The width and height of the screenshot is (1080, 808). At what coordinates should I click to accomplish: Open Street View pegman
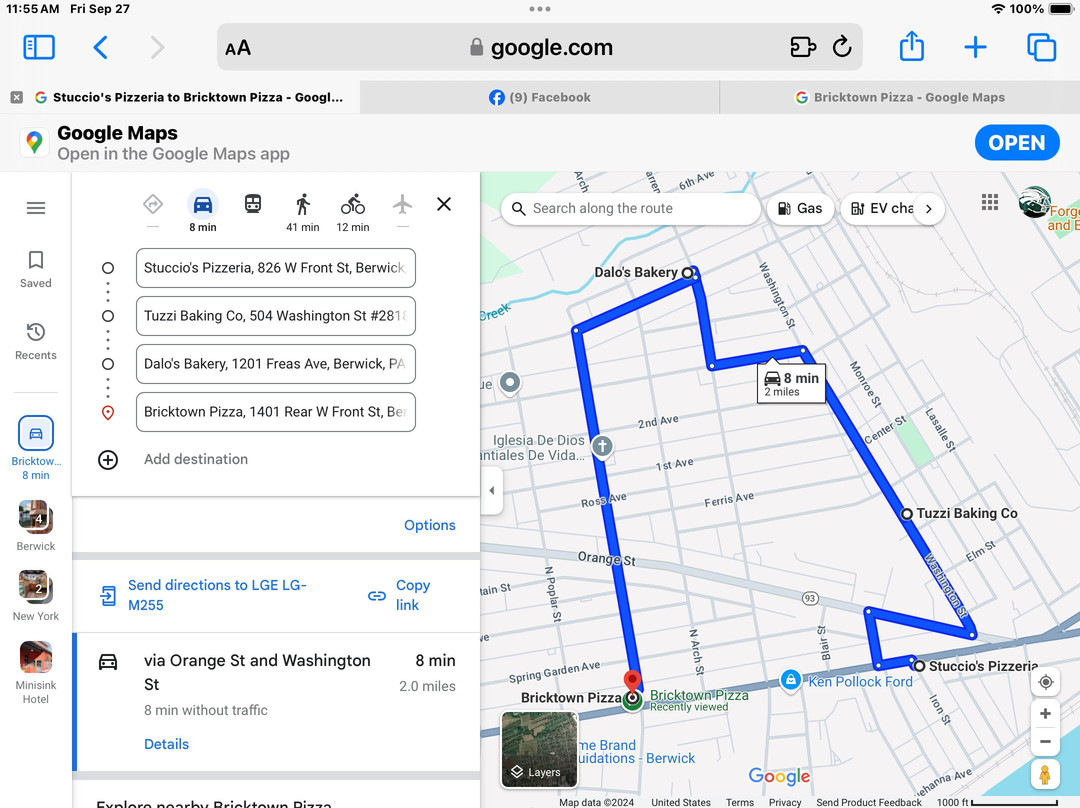coord(1045,774)
